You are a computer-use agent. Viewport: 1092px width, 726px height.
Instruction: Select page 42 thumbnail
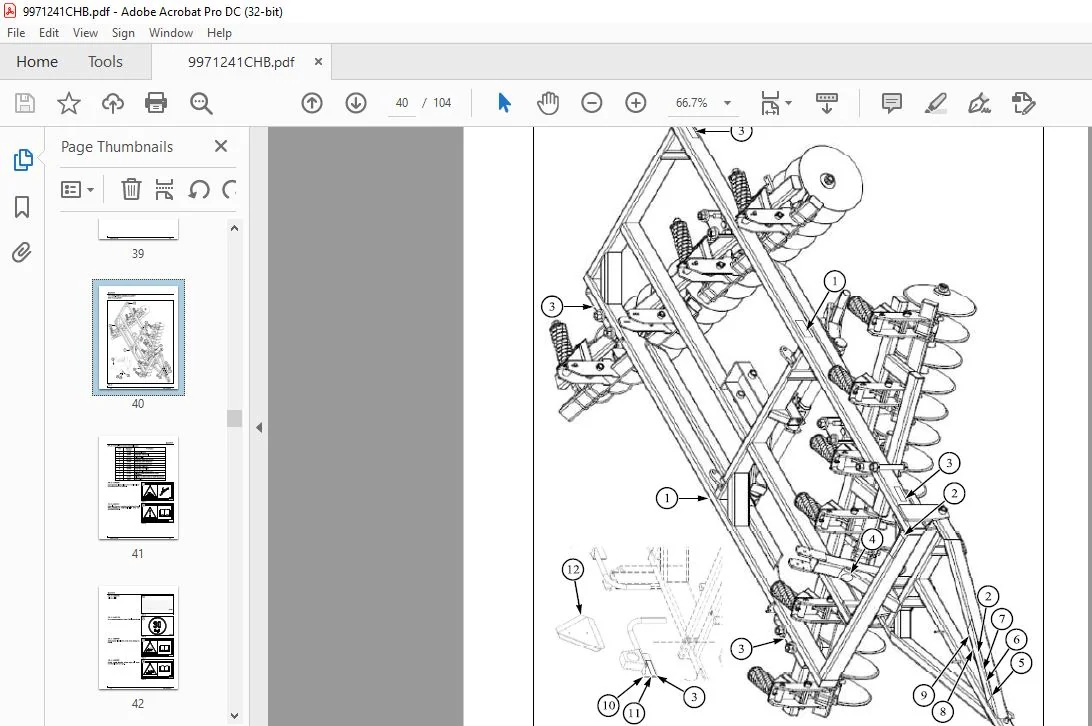139,638
